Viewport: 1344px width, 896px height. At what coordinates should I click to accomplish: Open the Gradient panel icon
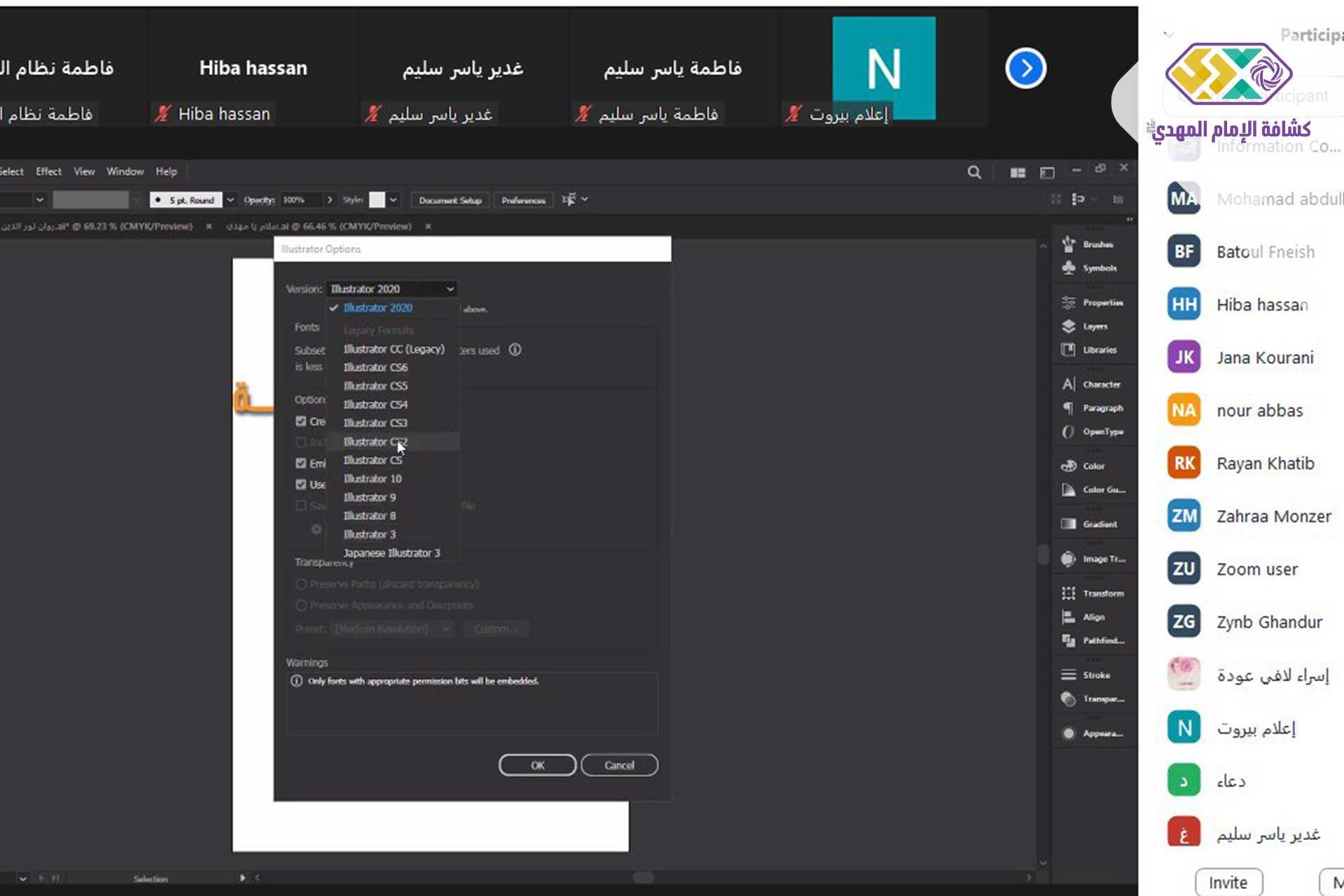1069,524
